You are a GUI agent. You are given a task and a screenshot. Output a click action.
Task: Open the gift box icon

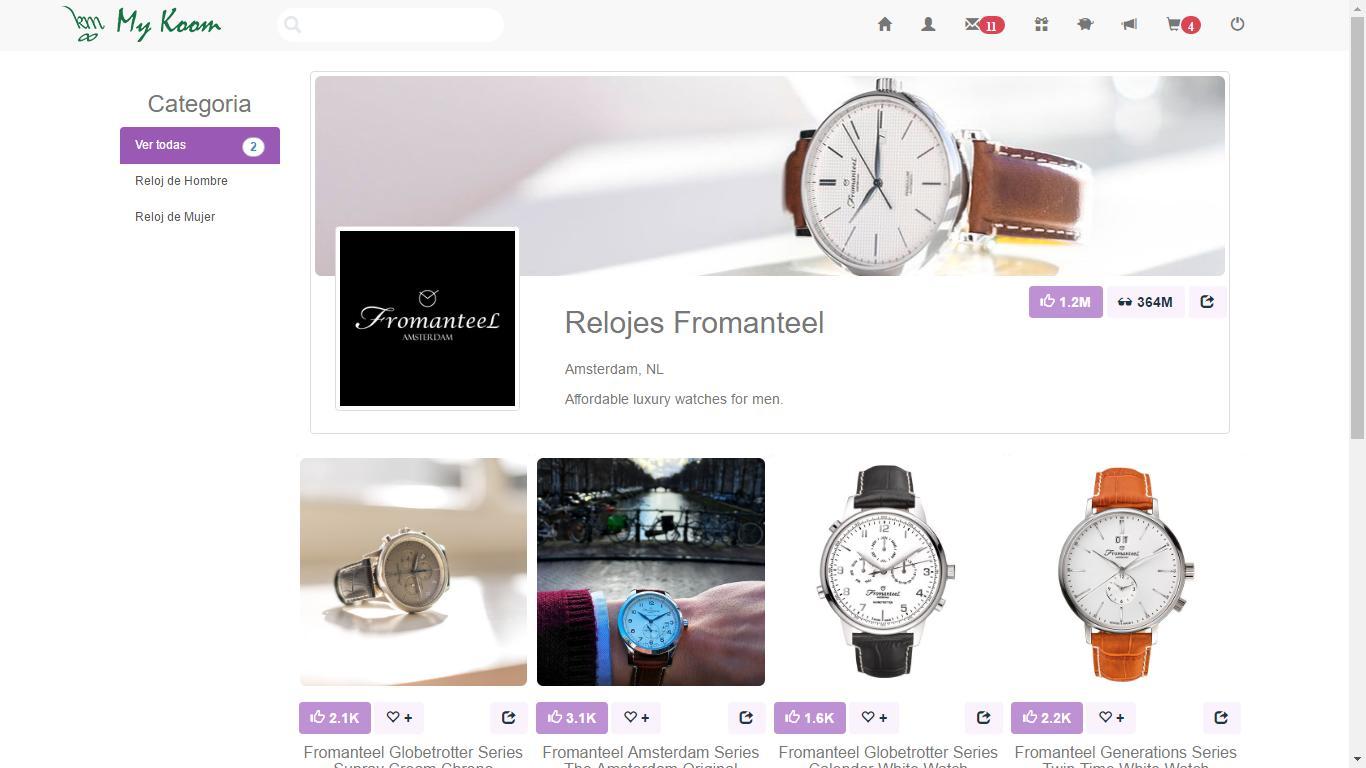[1041, 24]
